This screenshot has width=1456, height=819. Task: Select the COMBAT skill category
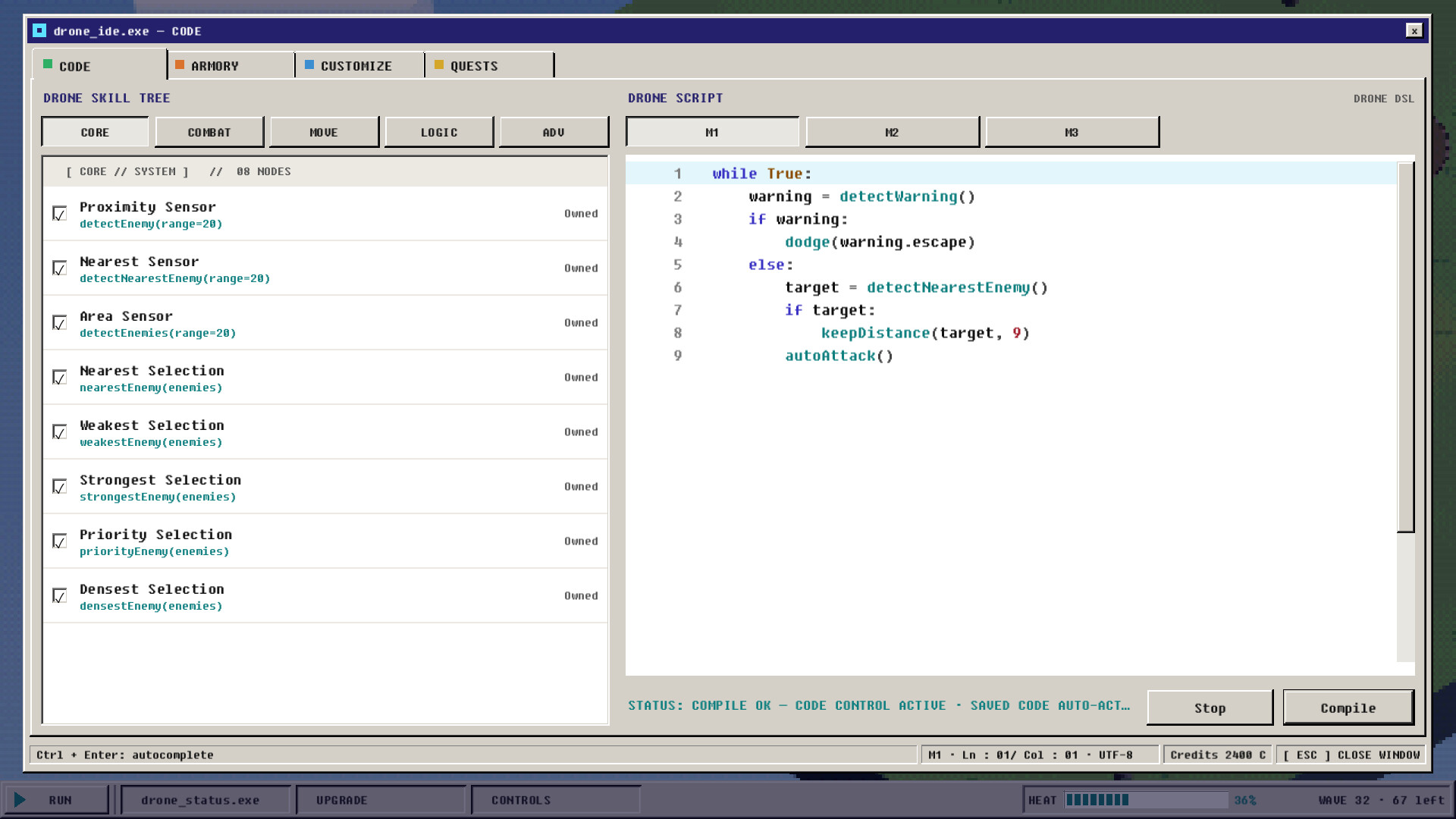pos(209,132)
